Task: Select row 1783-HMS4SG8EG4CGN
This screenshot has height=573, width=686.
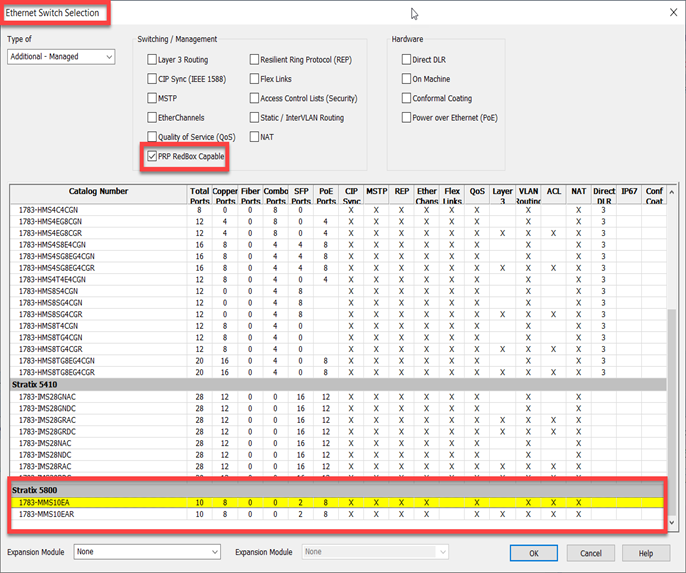Action: click(x=337, y=256)
